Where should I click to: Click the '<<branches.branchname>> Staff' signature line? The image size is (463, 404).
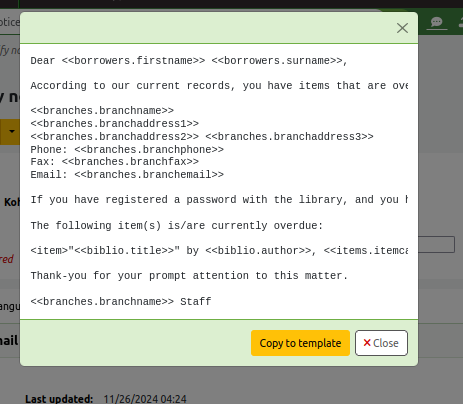pos(121,301)
